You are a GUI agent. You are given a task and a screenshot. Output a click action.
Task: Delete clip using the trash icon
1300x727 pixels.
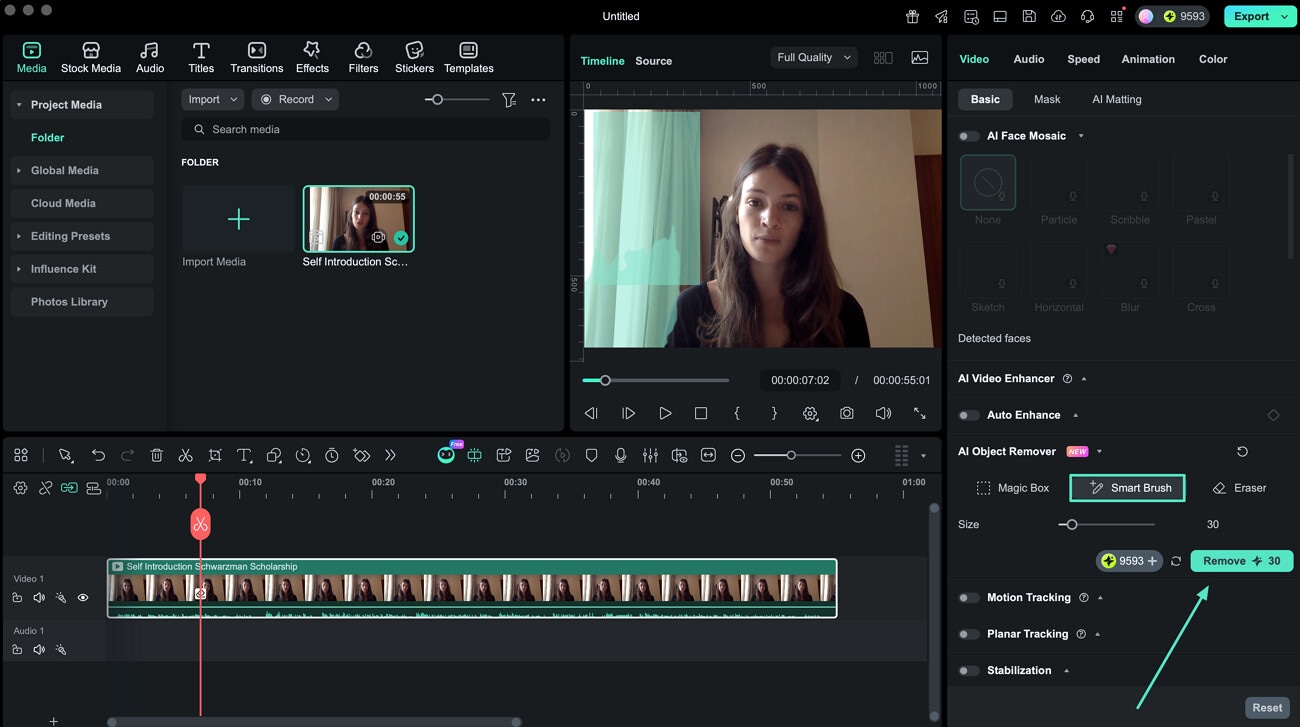pos(157,455)
